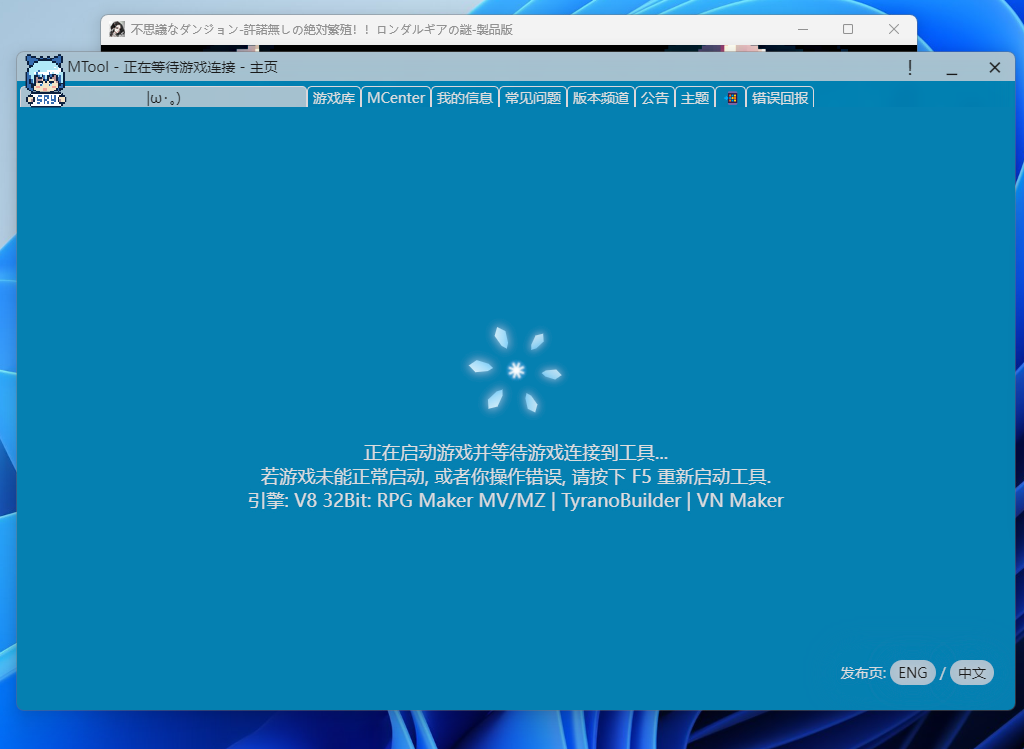Open the 版本频道 tab
The height and width of the screenshot is (749, 1024).
click(601, 98)
